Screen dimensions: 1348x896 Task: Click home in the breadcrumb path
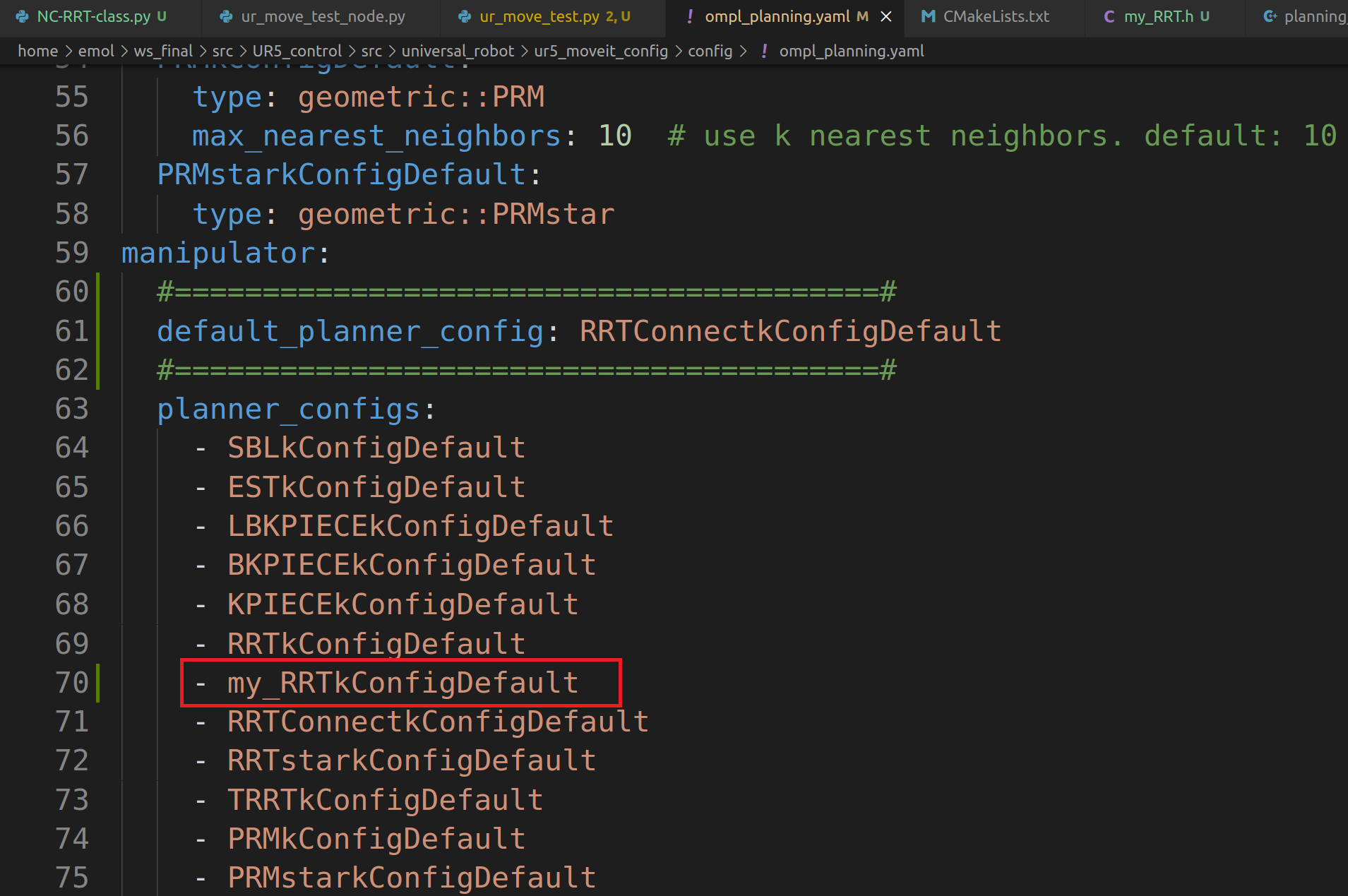pos(37,50)
